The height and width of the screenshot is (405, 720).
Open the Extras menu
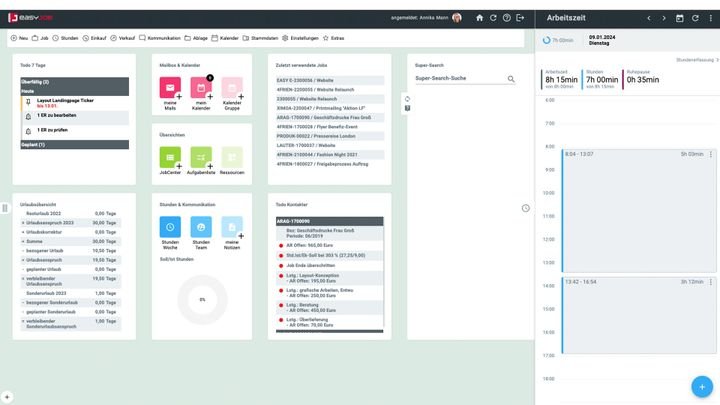[333, 38]
